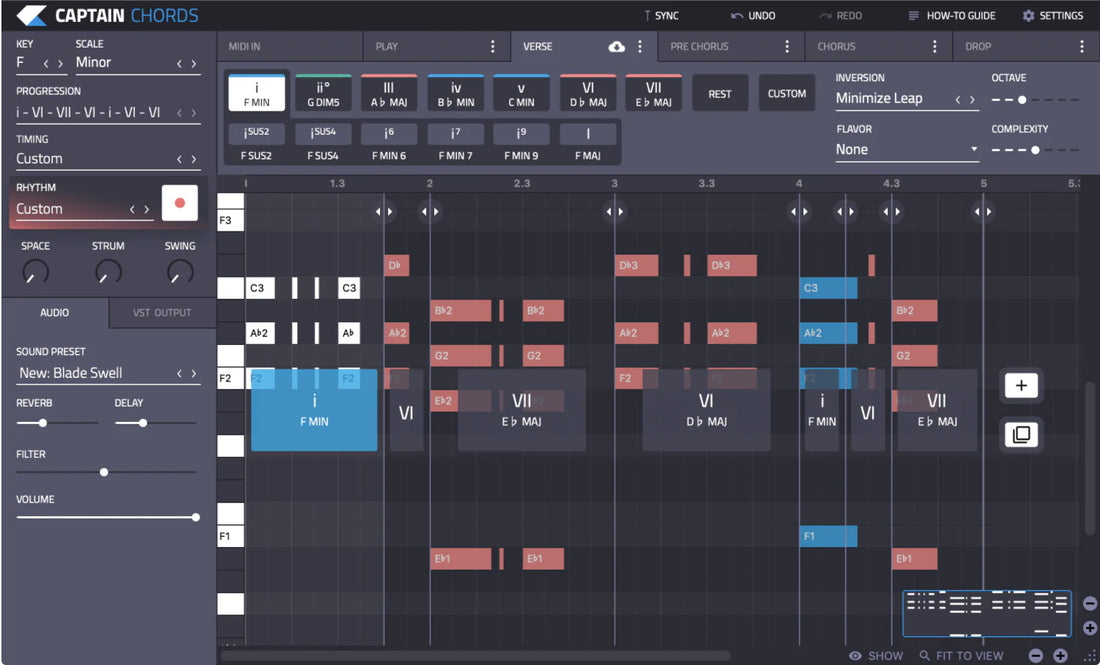Toggle Show eye icon
Screen dimensions: 1100x665
(855, 655)
